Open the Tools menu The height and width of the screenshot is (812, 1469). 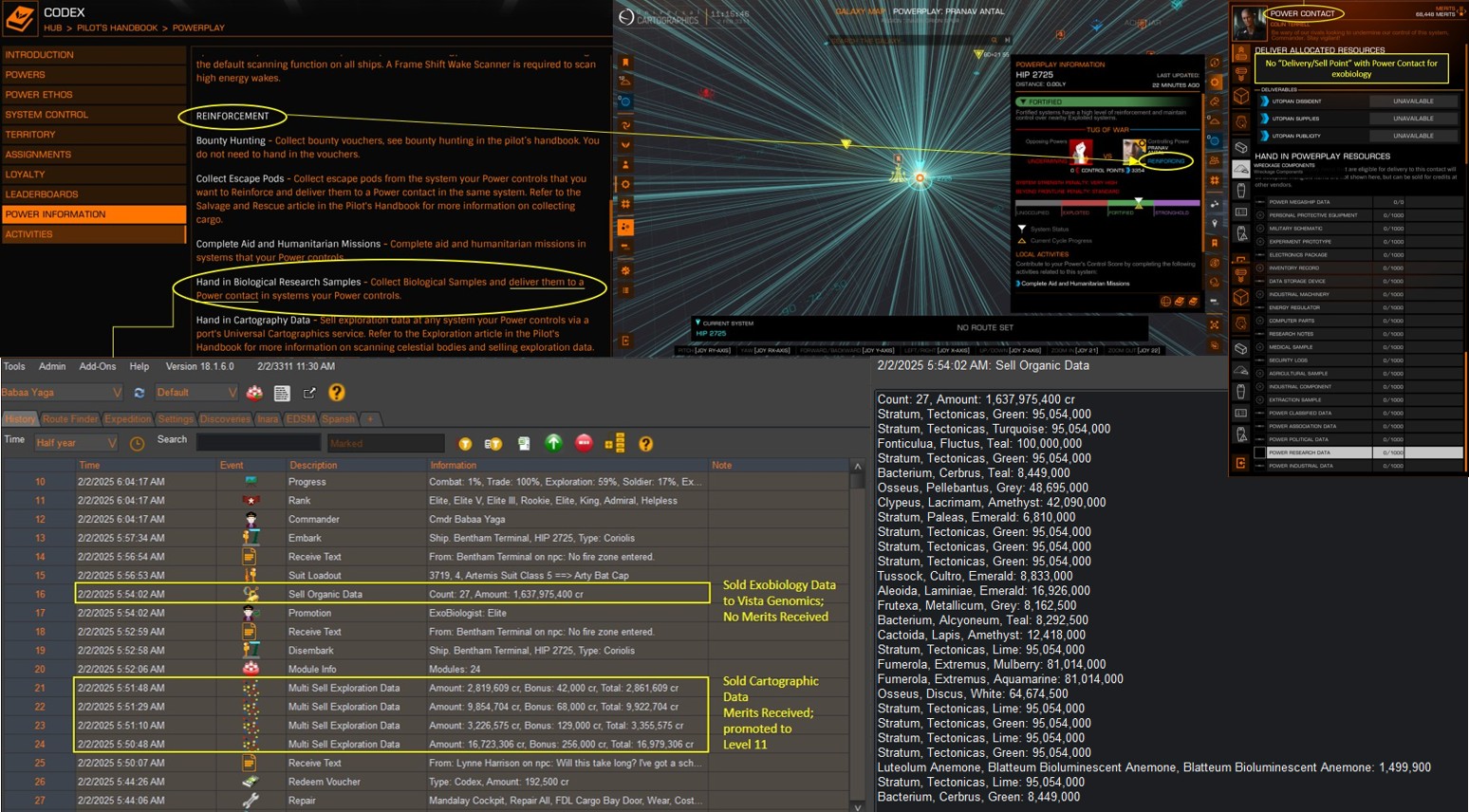point(14,366)
